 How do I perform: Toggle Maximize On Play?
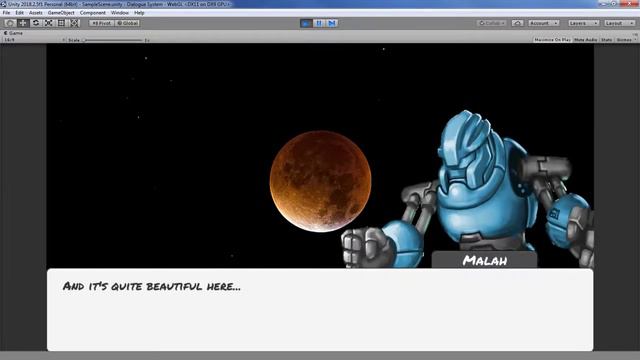point(552,40)
